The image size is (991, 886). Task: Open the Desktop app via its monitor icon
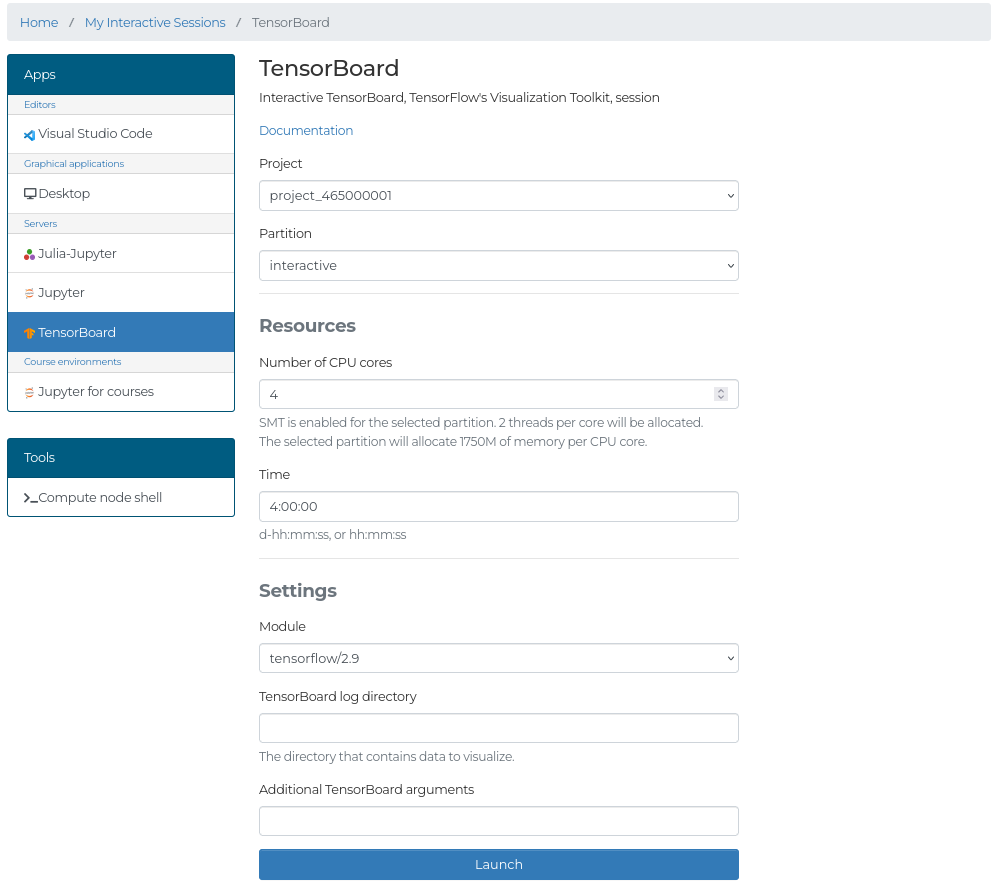click(31, 192)
